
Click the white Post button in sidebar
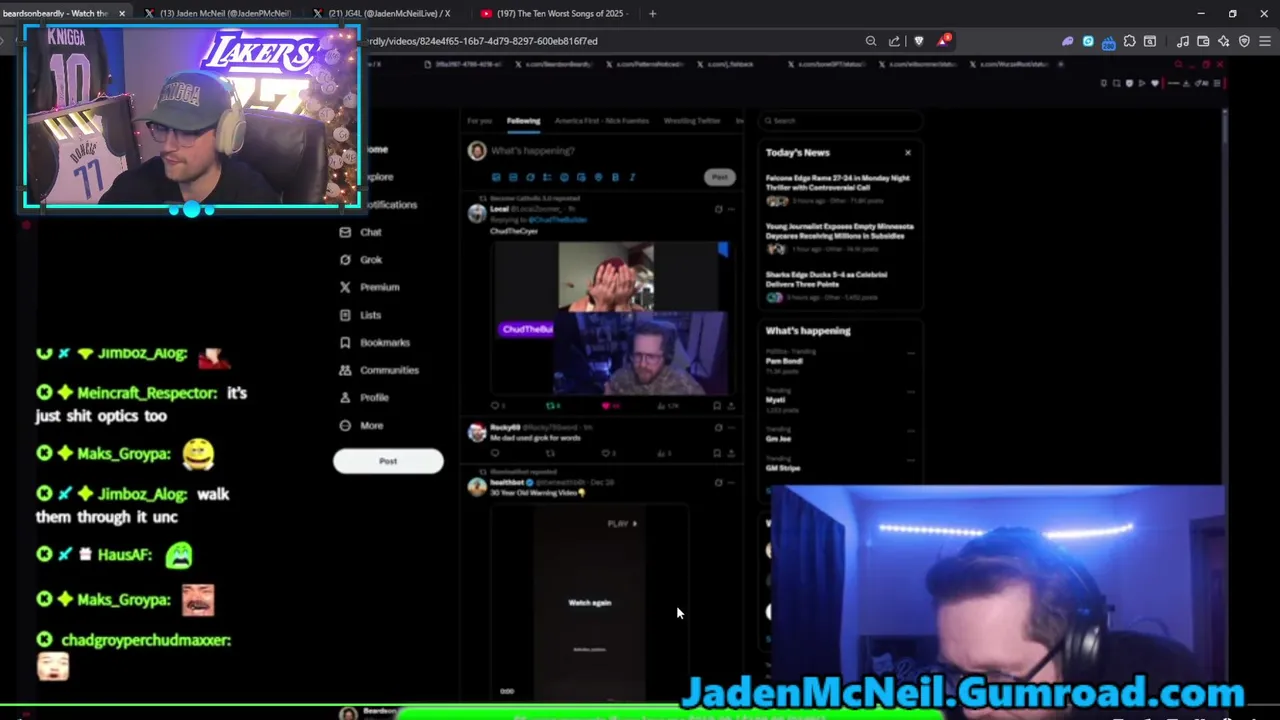click(388, 461)
